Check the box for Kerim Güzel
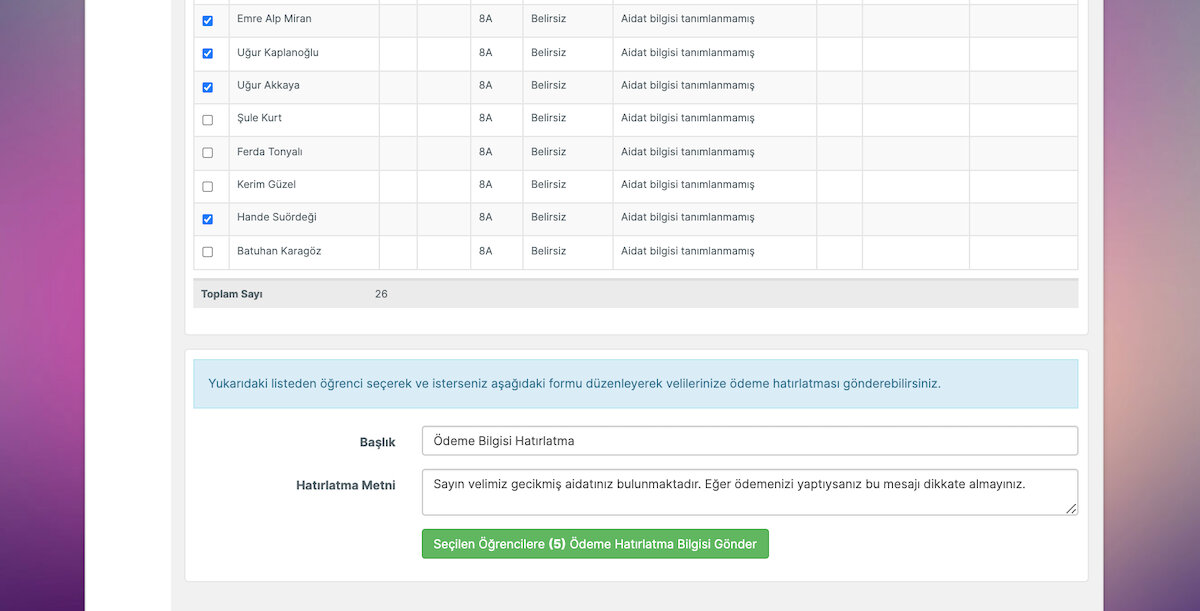 208,186
